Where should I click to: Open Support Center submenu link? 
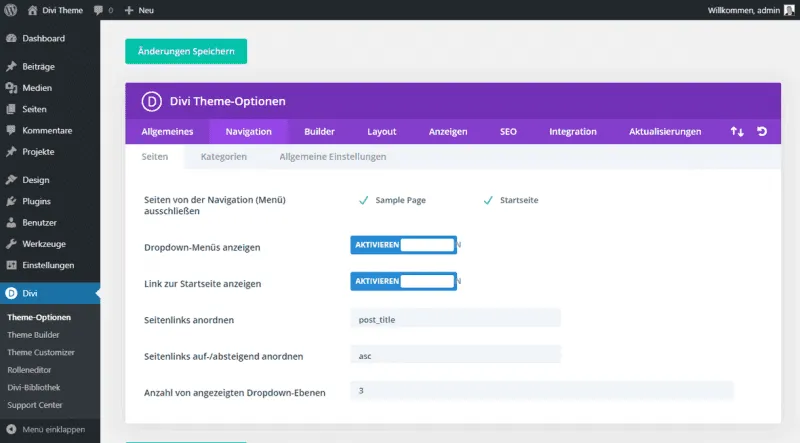click(35, 405)
